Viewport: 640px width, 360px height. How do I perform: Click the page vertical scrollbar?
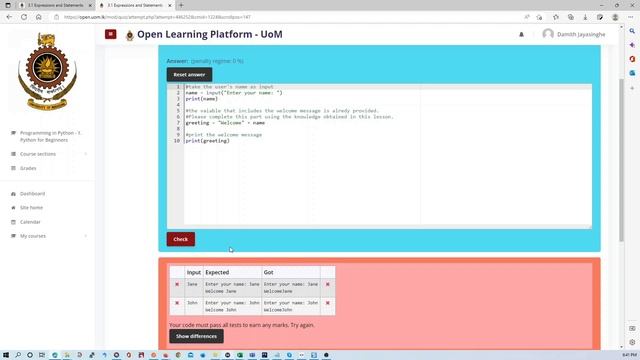[x=621, y=159]
